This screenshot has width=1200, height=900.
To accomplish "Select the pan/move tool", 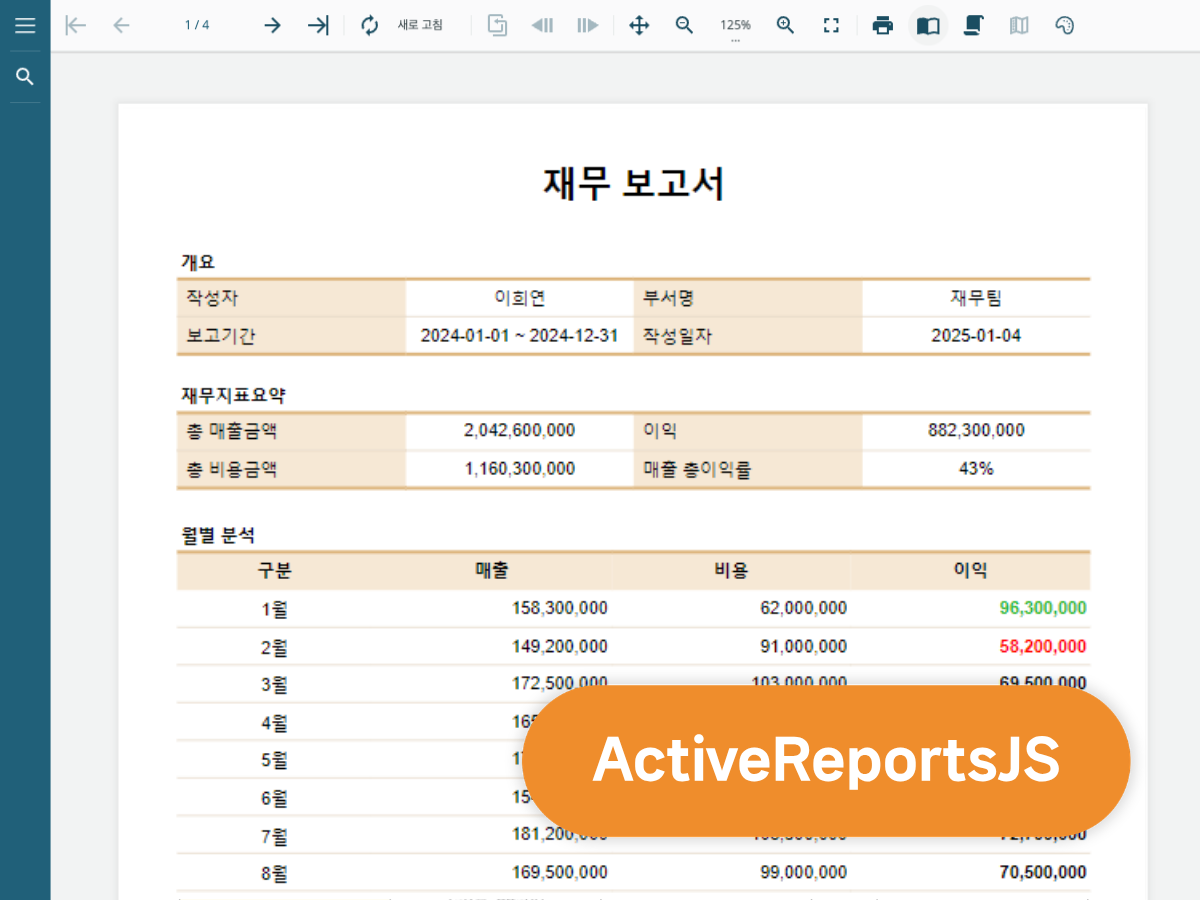I will pos(638,25).
